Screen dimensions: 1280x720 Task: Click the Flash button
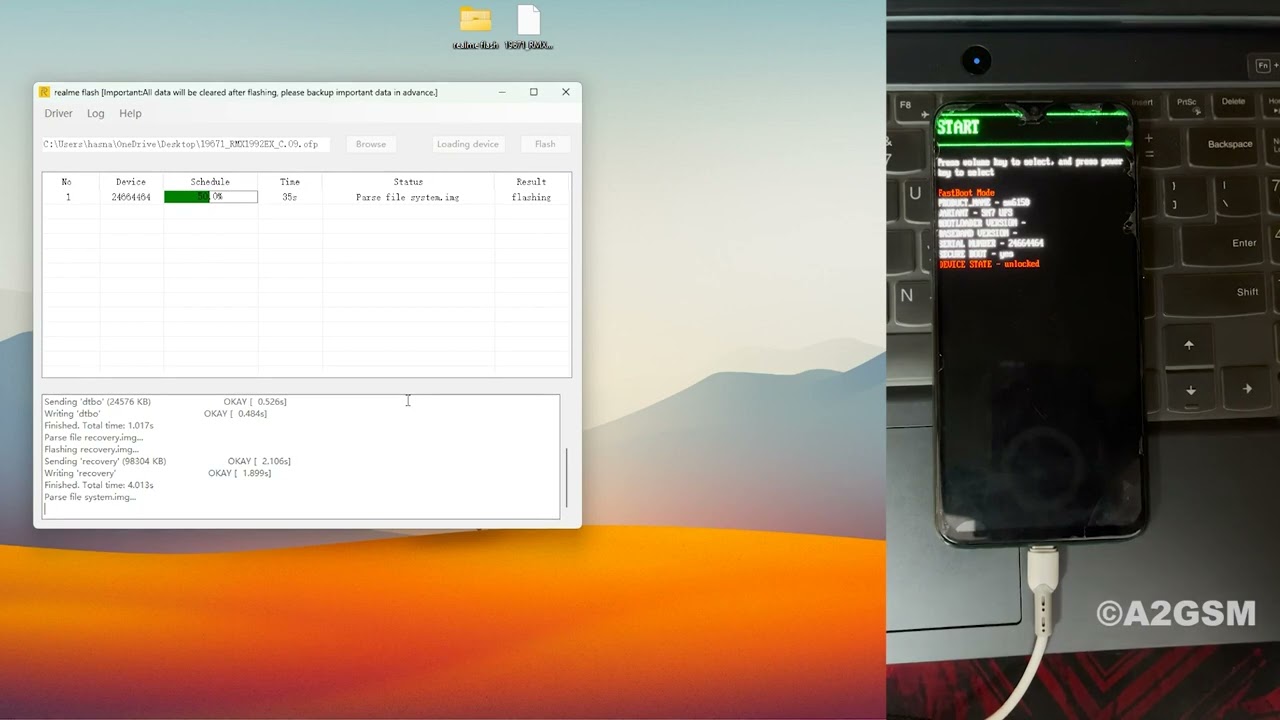click(x=545, y=144)
